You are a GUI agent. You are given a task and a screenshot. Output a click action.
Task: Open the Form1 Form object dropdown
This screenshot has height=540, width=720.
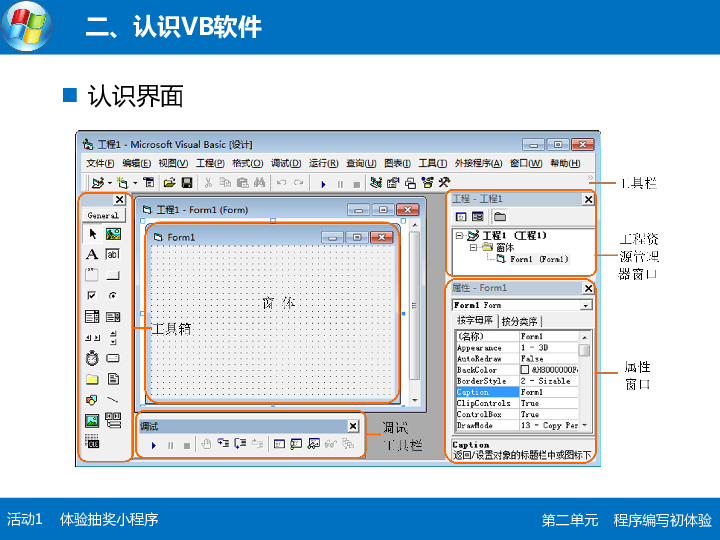pyautogui.click(x=585, y=305)
